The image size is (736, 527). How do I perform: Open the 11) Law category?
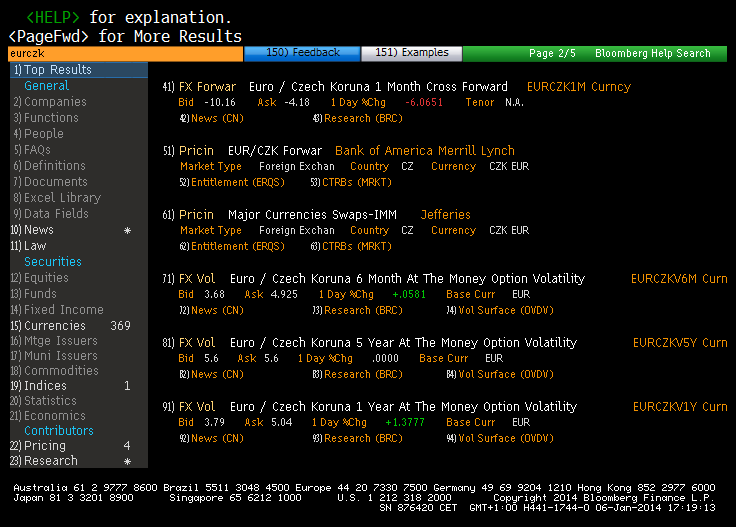coord(28,246)
